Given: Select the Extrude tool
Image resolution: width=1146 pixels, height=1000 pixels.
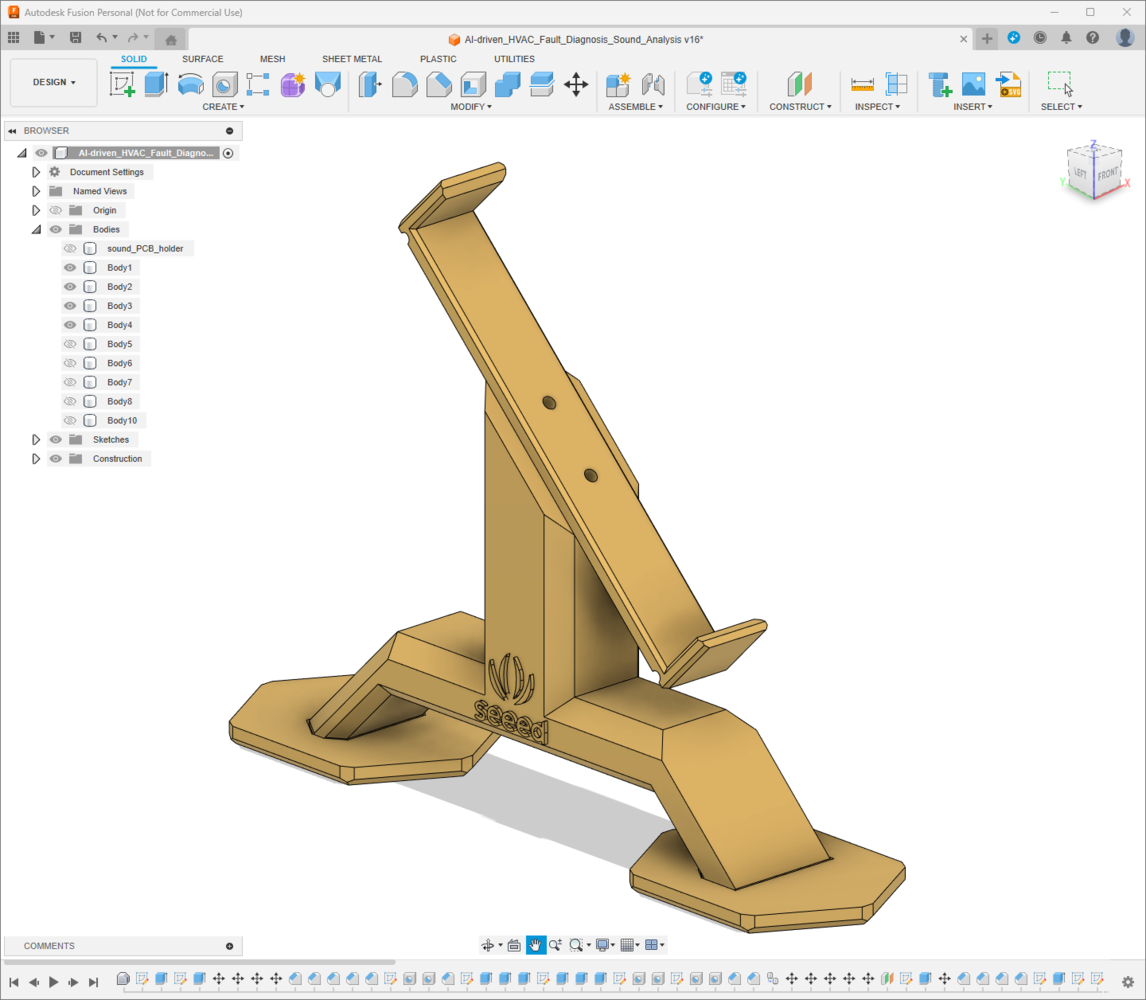Looking at the screenshot, I should pos(155,84).
